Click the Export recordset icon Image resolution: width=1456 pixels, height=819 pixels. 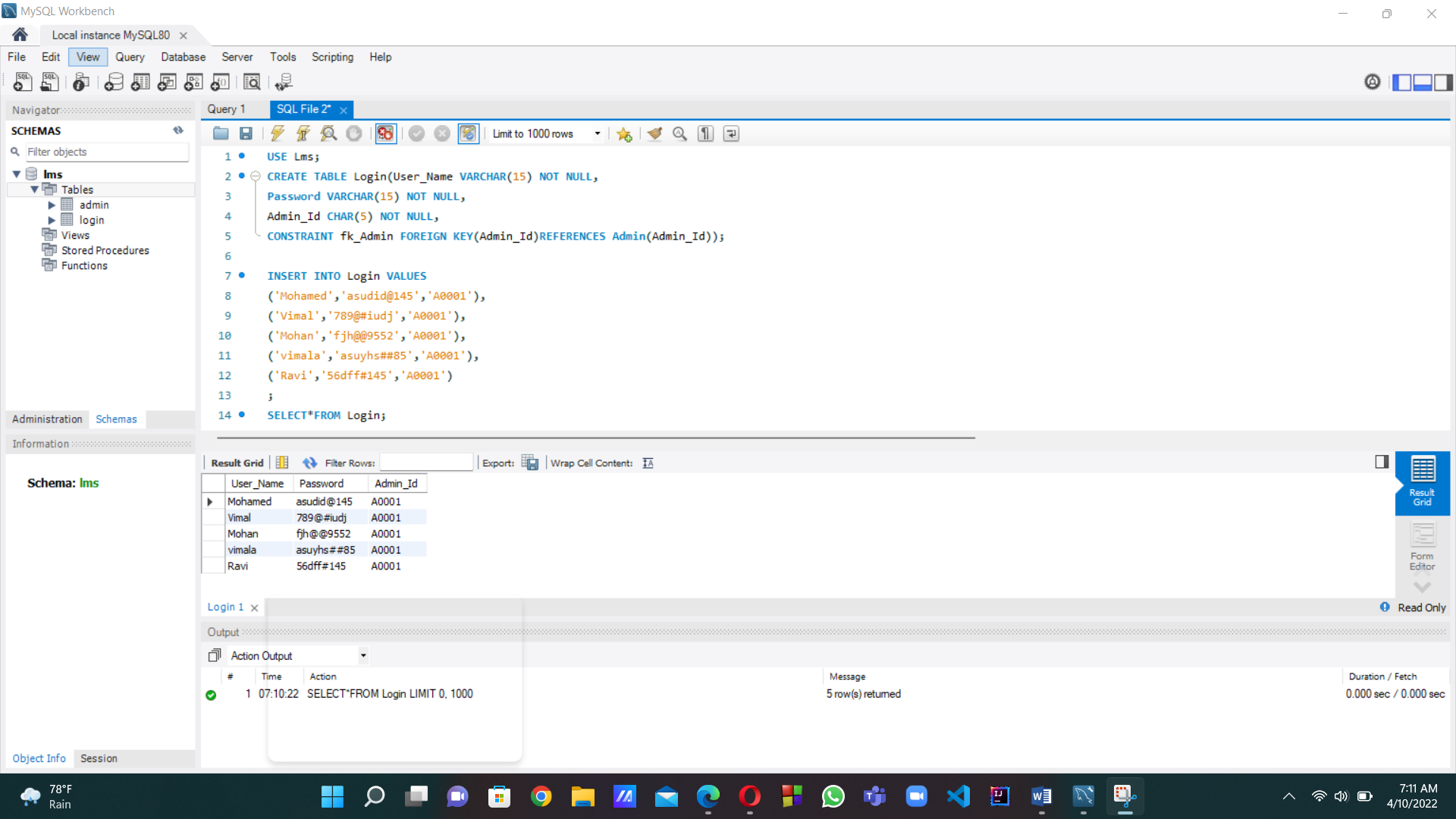(x=530, y=463)
